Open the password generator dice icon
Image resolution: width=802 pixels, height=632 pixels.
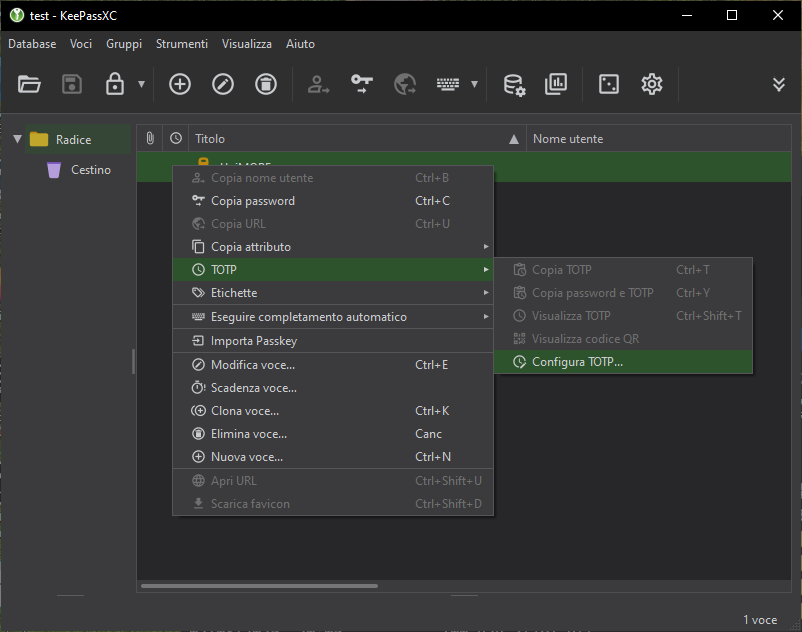point(608,84)
